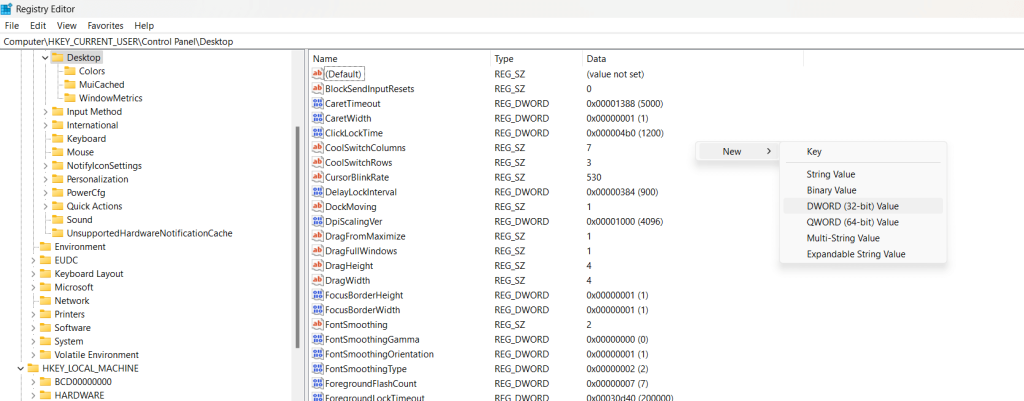Screen dimensions: 1024x401
Task: Click the FontSmoothing string value icon
Action: [318, 325]
